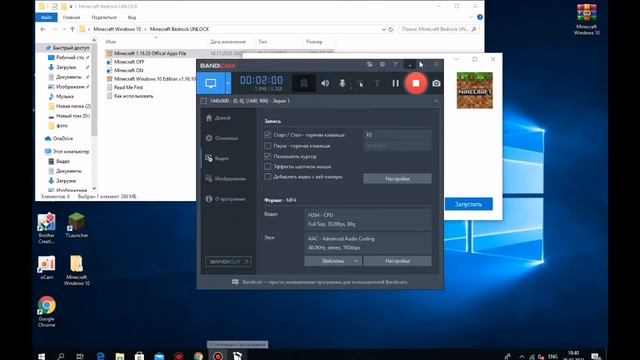This screenshot has width=640, height=360.
Task: Collapse the Bandicam settings panel chevron
Action: [436, 101]
